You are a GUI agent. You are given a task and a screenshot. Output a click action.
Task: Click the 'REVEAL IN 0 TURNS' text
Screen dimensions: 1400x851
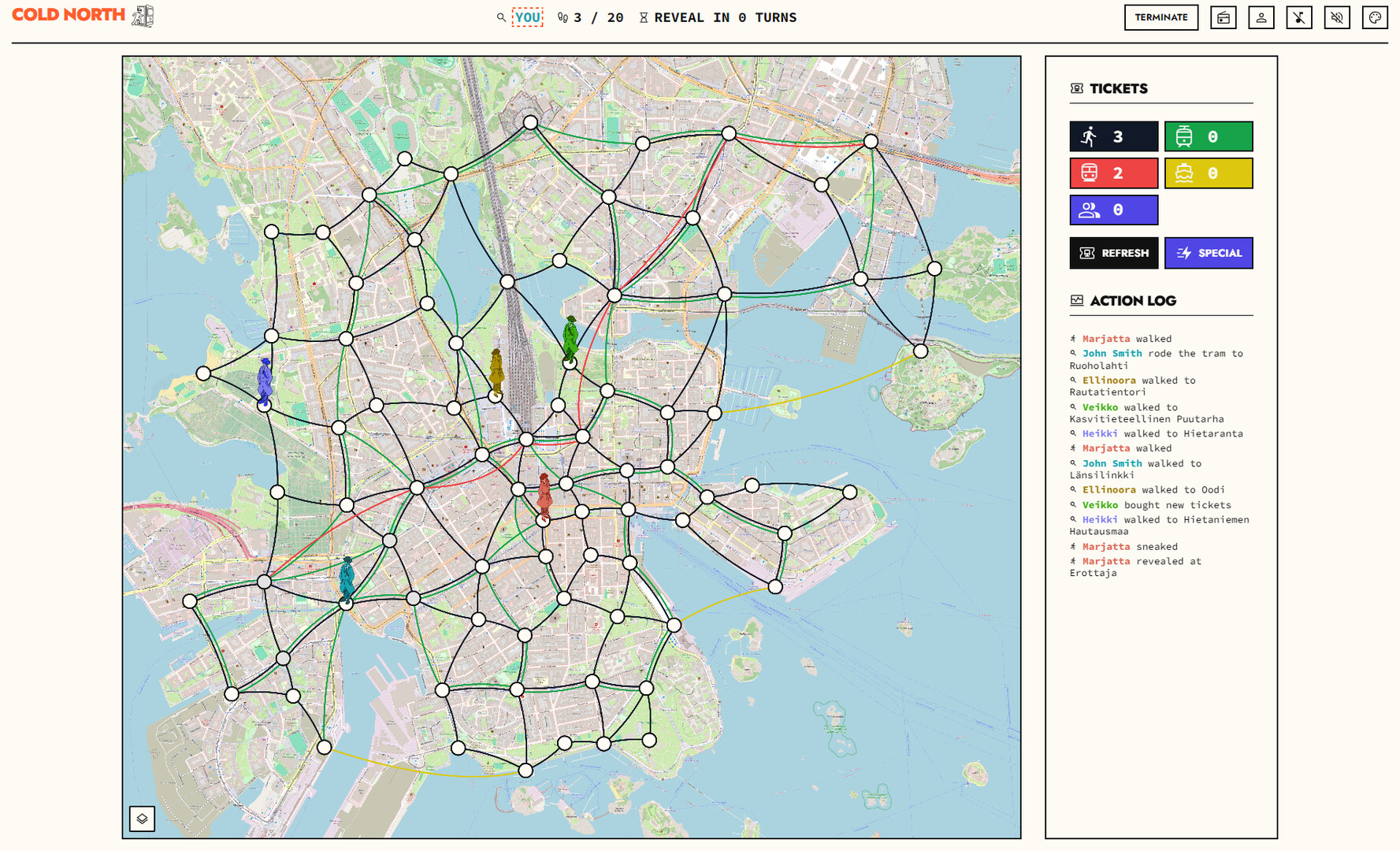[x=726, y=17]
